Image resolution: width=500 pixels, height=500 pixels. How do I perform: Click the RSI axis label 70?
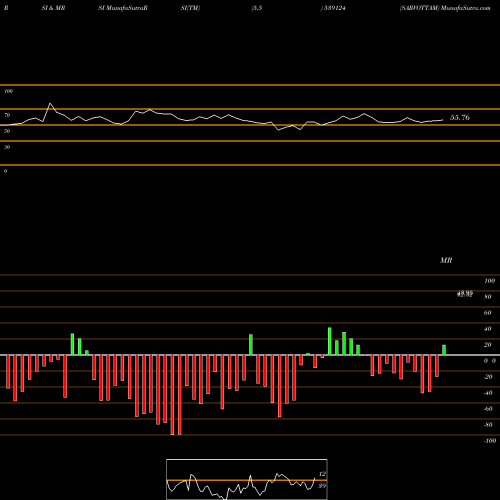7,115
